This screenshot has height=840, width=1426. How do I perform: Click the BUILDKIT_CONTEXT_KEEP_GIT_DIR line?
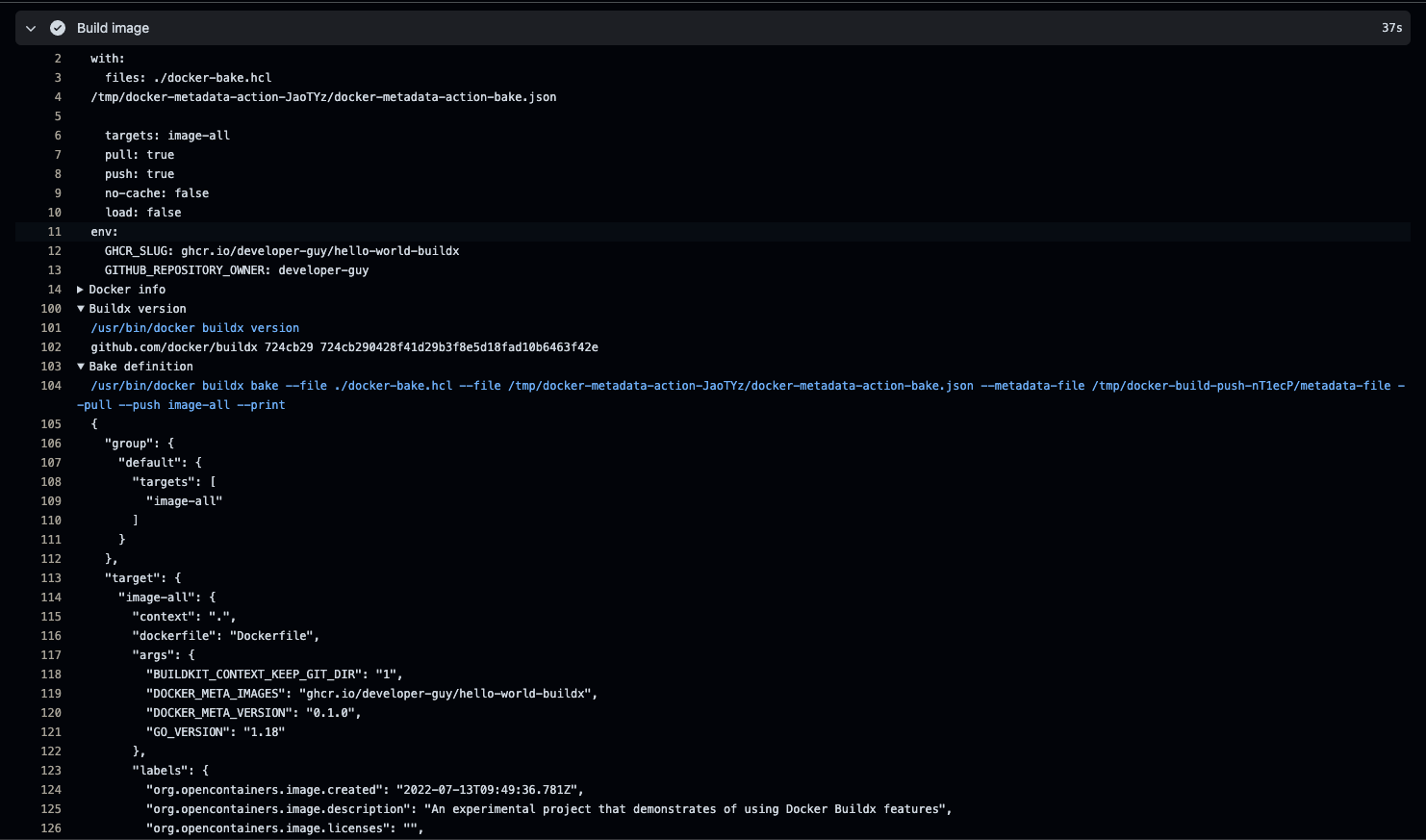tap(274, 675)
